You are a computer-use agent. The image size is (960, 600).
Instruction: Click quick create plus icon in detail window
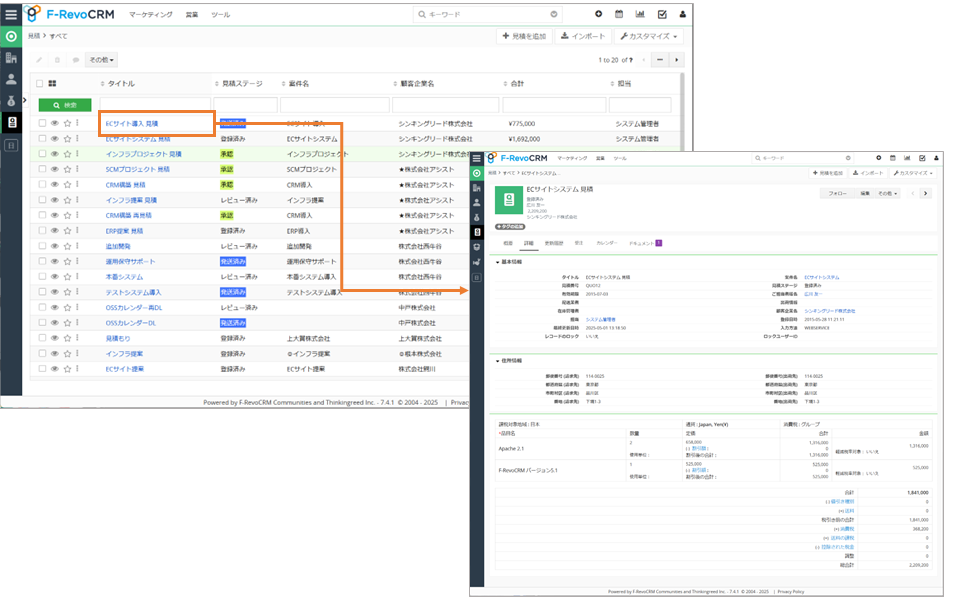(x=879, y=158)
